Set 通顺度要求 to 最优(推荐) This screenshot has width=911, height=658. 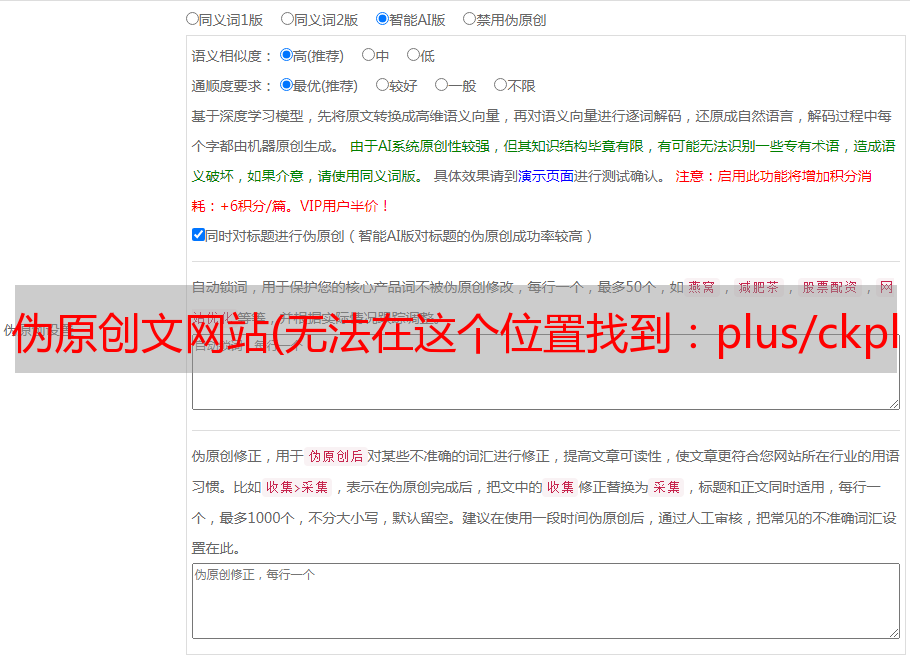coord(286,85)
